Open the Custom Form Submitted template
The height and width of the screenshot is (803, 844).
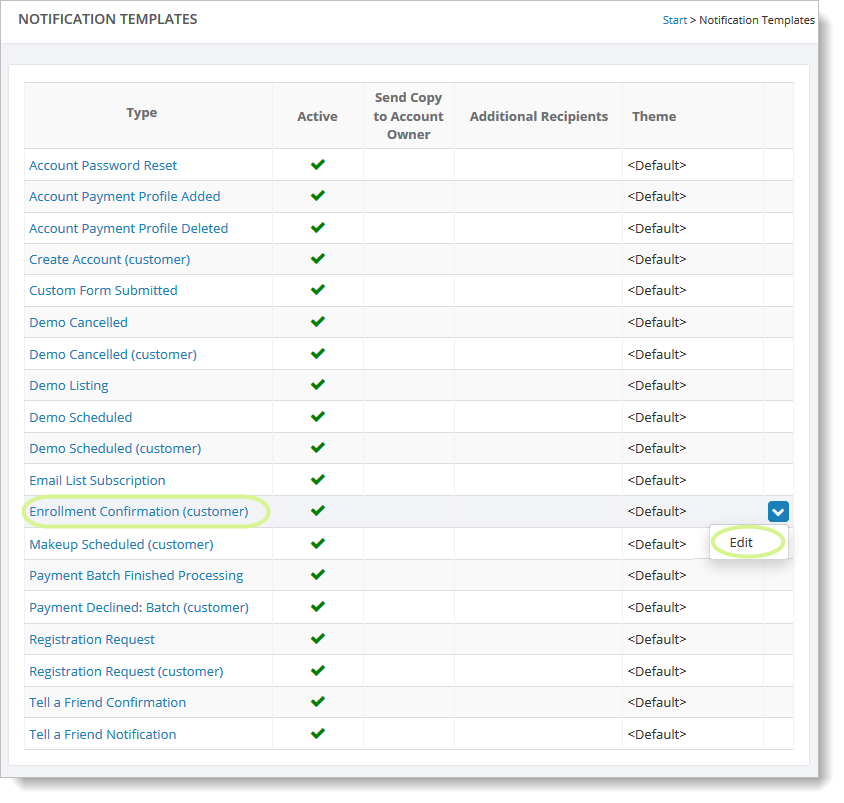click(x=103, y=291)
